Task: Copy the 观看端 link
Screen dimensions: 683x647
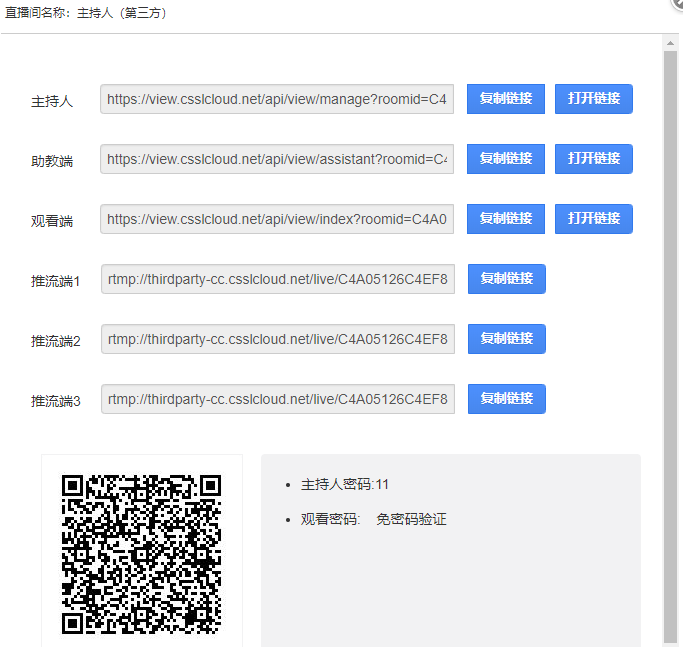Action: click(506, 219)
